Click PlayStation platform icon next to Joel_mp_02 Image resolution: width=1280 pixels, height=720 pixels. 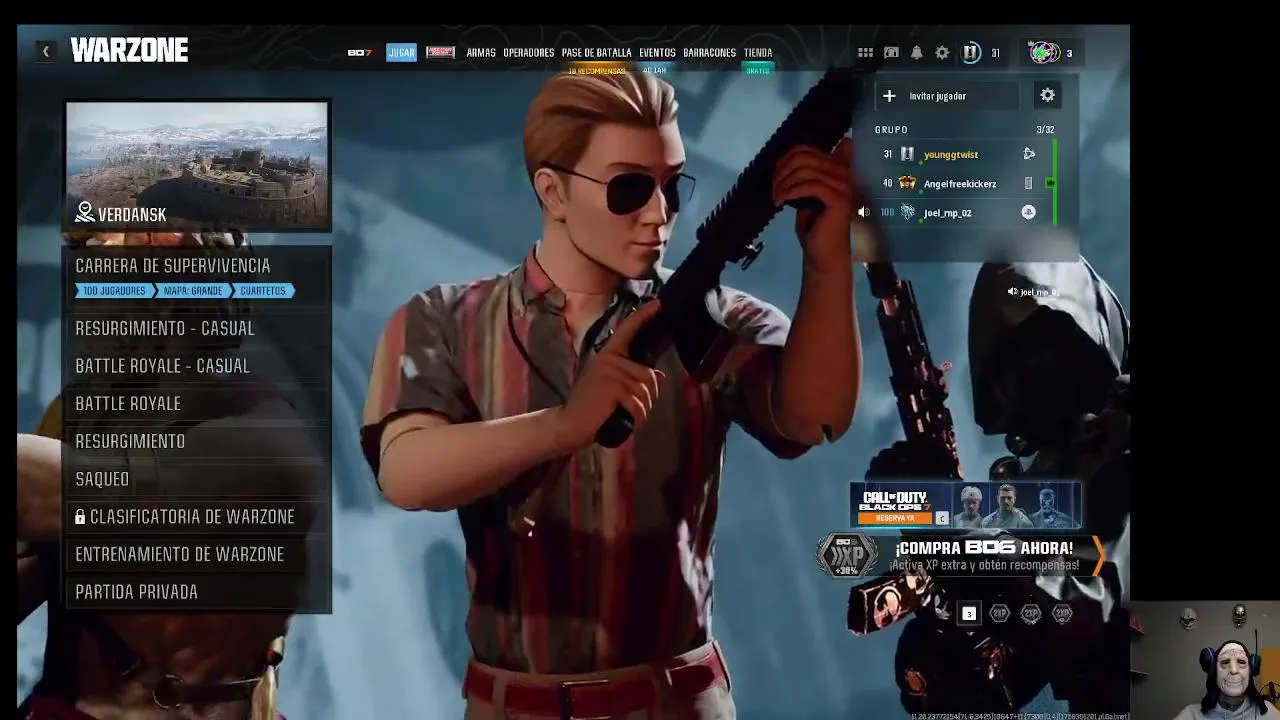[1028, 212]
